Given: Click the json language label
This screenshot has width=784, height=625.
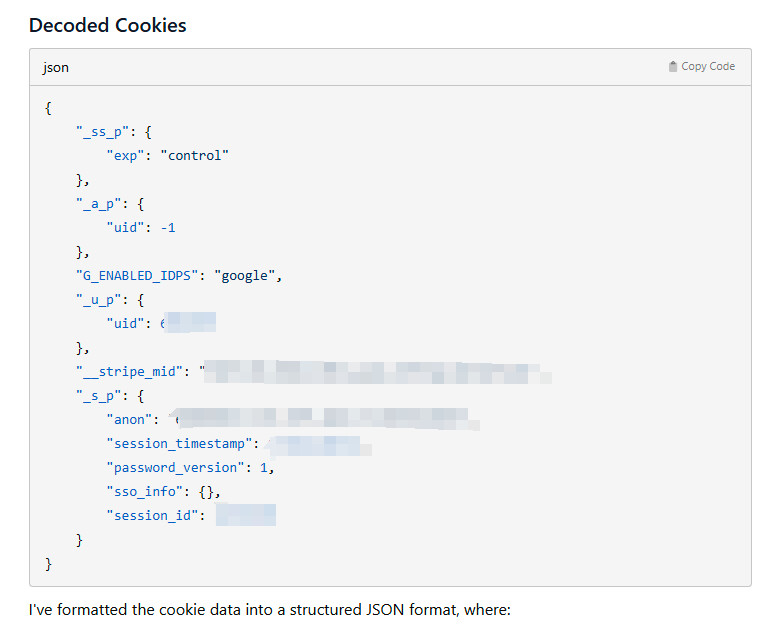Looking at the screenshot, I should tap(56, 68).
